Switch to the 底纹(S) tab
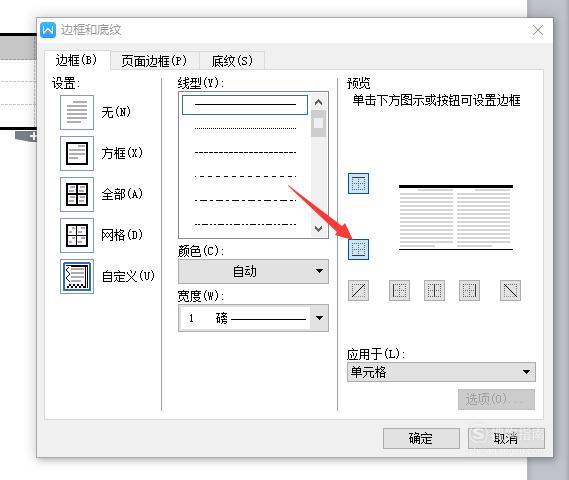Viewport: 569px width, 480px height. click(232, 61)
